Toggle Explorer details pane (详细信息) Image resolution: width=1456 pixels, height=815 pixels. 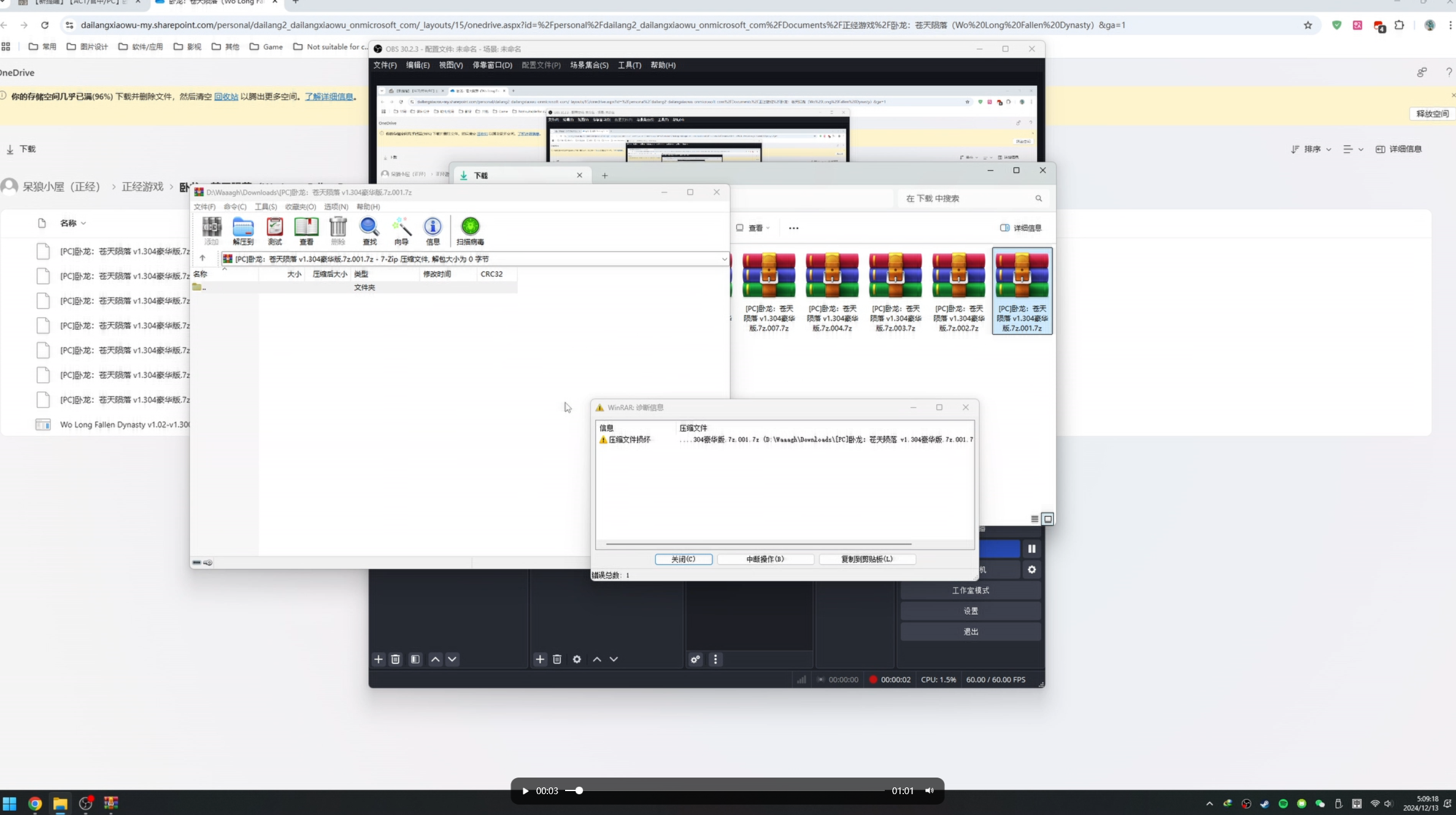[x=1021, y=228]
